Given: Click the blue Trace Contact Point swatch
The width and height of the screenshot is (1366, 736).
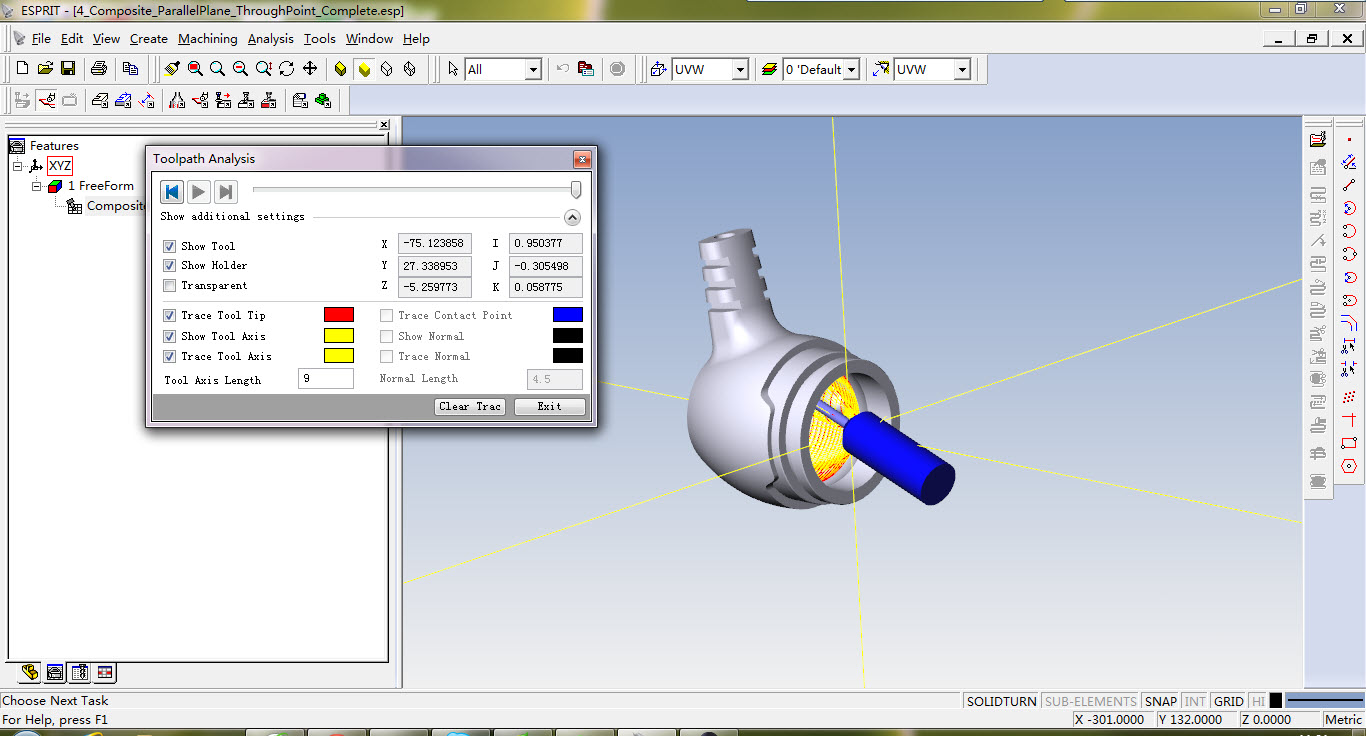Looking at the screenshot, I should [x=568, y=315].
